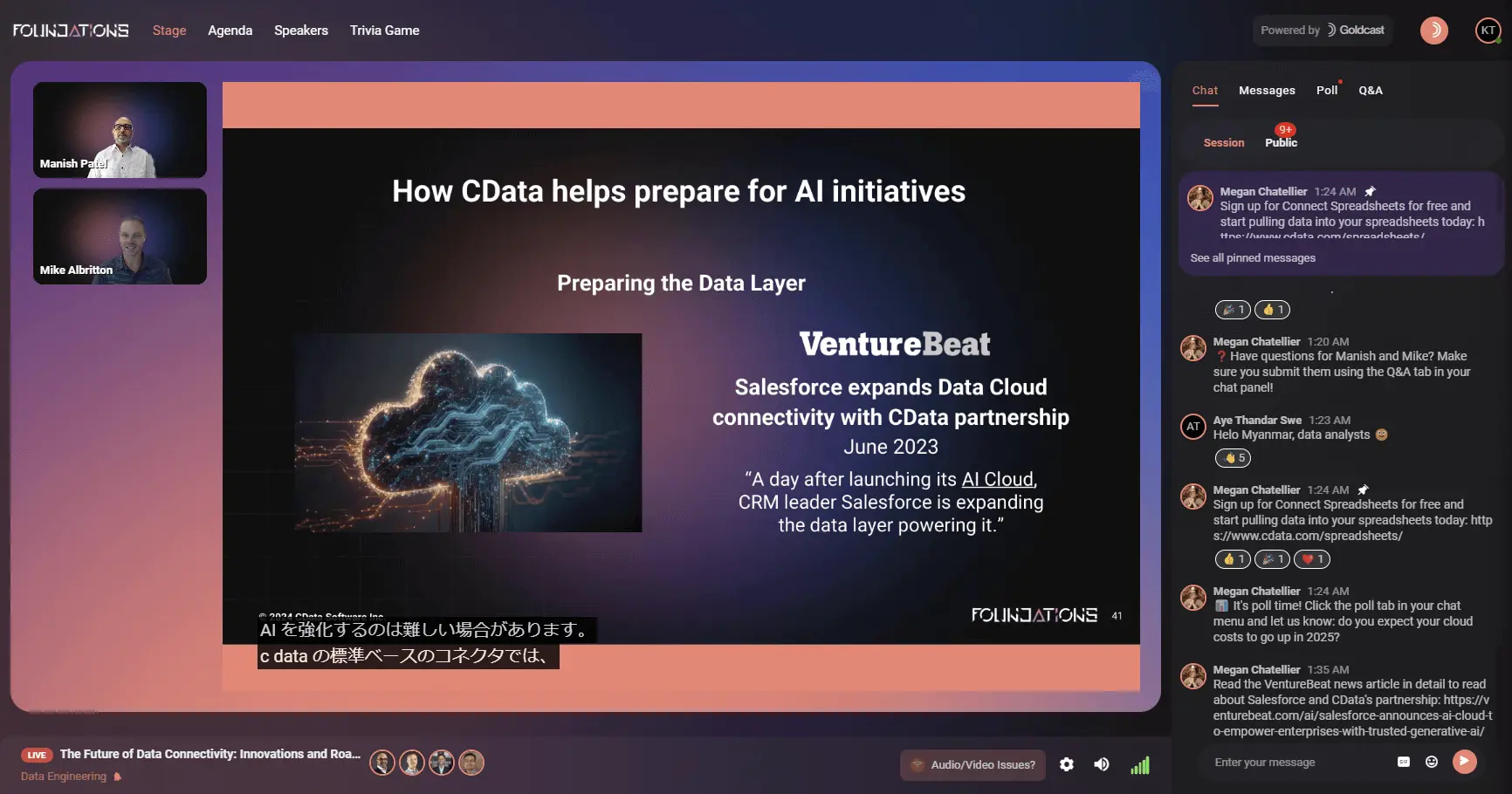Open the Q&A tab

point(1371,91)
